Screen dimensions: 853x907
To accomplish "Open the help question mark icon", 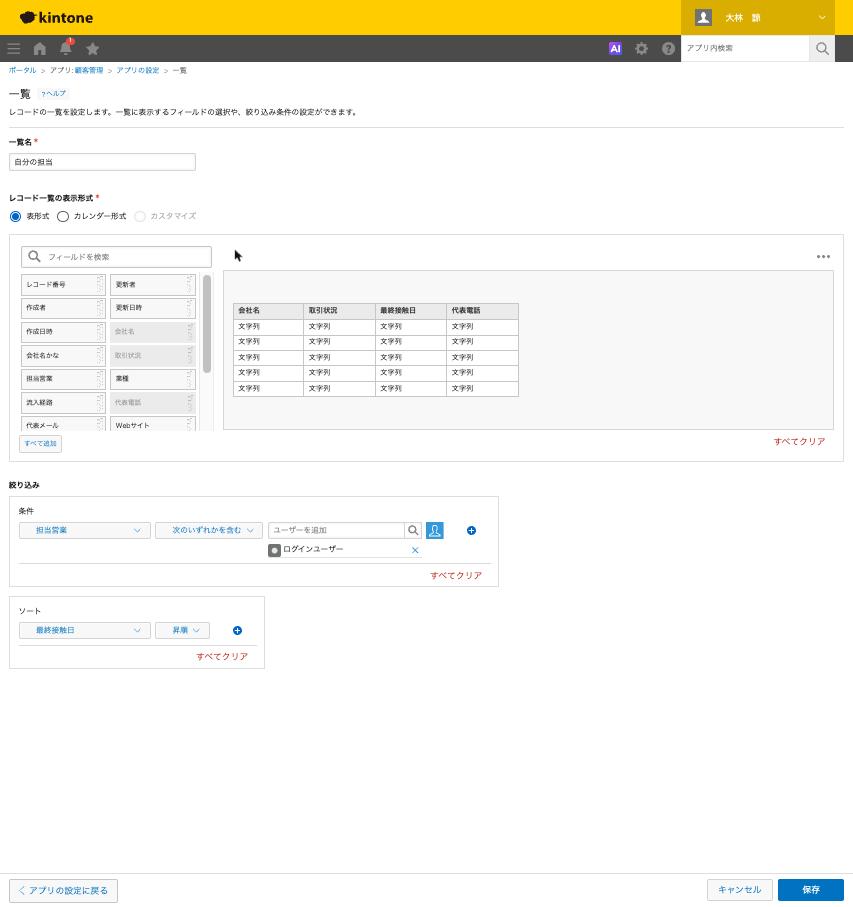I will click(x=668, y=49).
